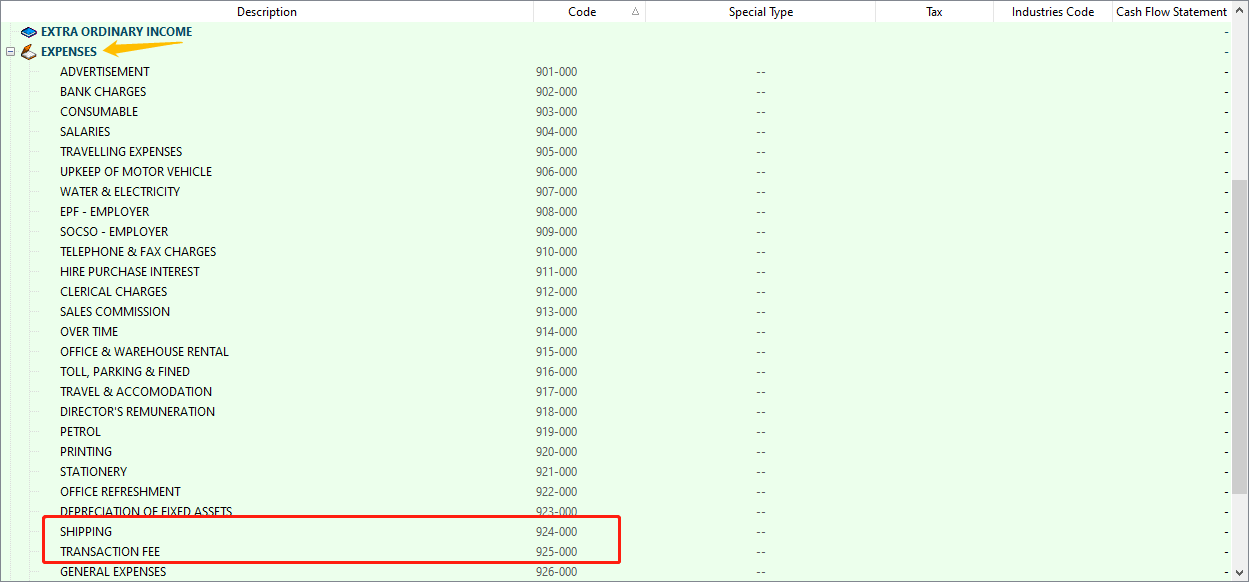The image size is (1249, 582).
Task: Select the PETROL account row
Action: [80, 432]
